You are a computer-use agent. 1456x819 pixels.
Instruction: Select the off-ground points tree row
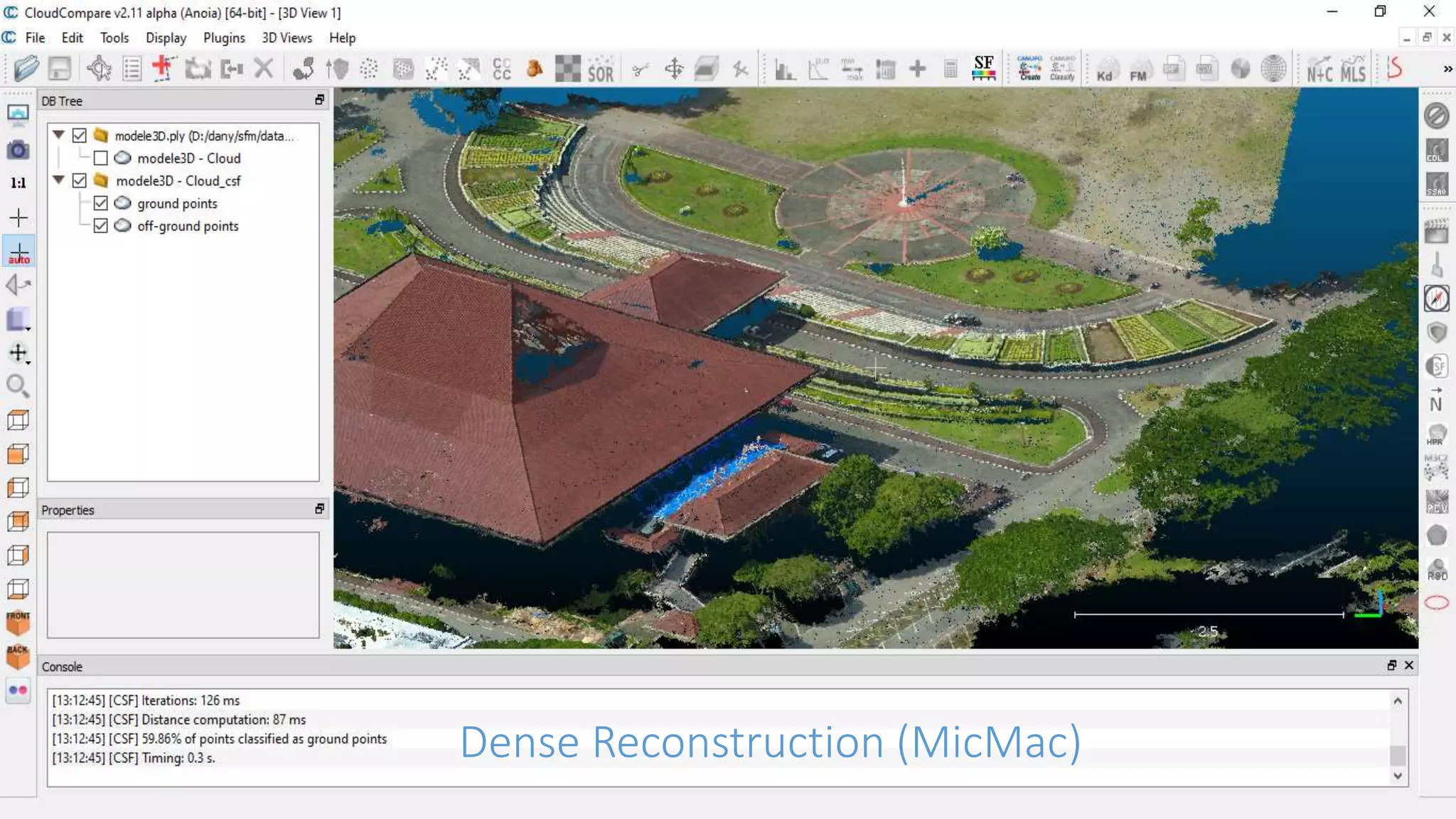[188, 226]
